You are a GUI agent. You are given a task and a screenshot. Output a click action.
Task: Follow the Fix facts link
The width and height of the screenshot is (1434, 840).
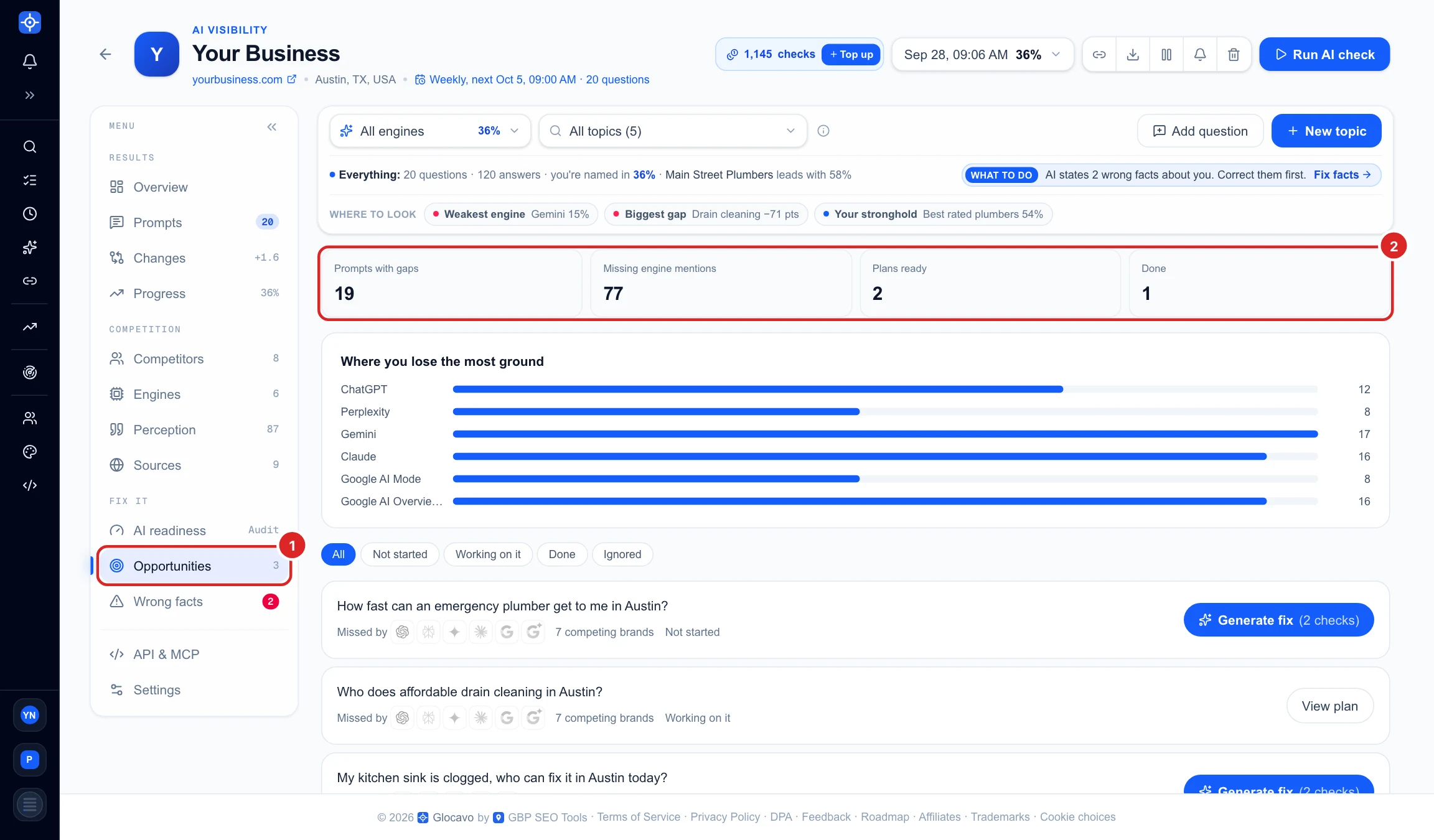pos(1343,175)
